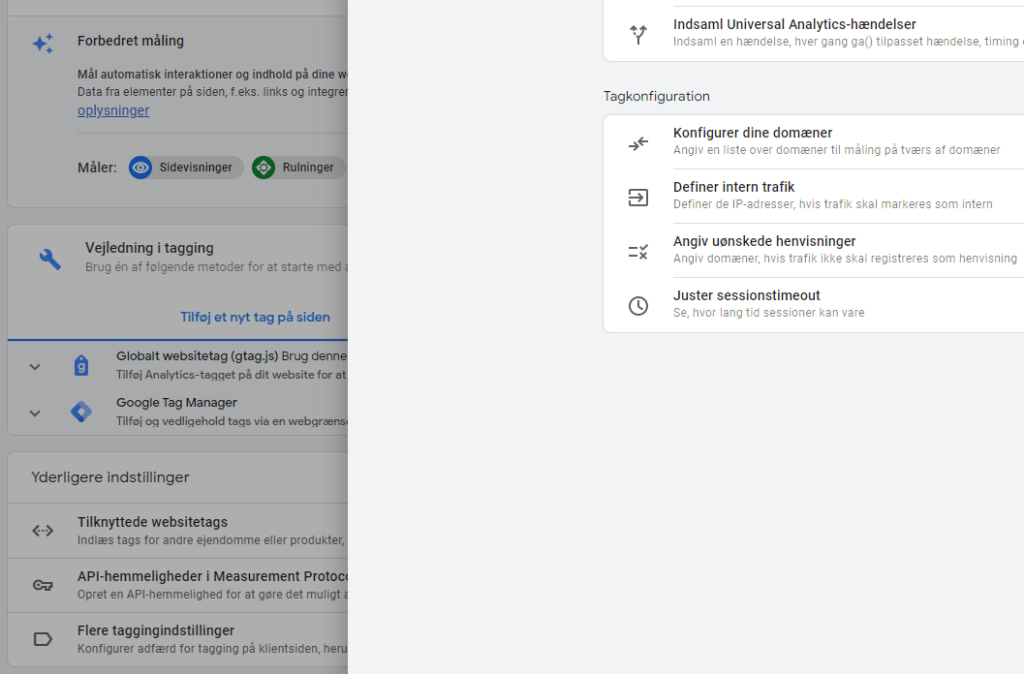Open the oplysninger link
This screenshot has width=1024, height=674.
click(113, 111)
